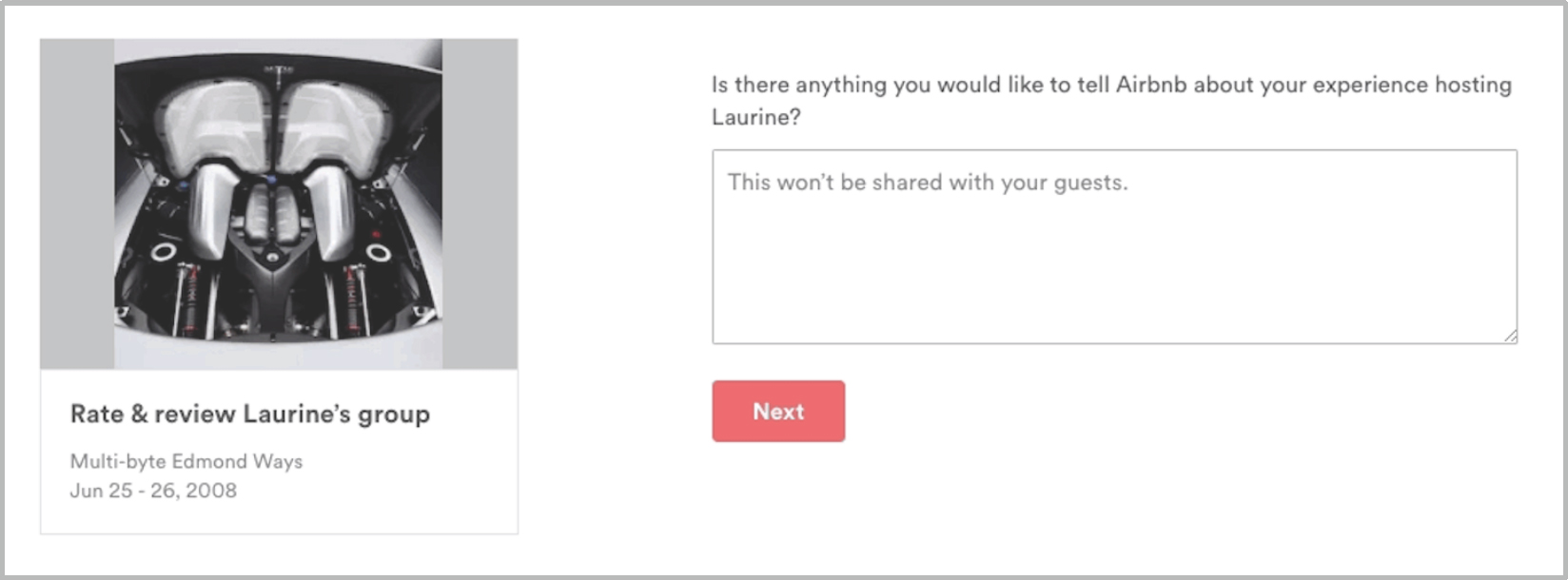Image resolution: width=1568 pixels, height=580 pixels.
Task: Click the "Rate & review" part of title
Action: (x=152, y=415)
